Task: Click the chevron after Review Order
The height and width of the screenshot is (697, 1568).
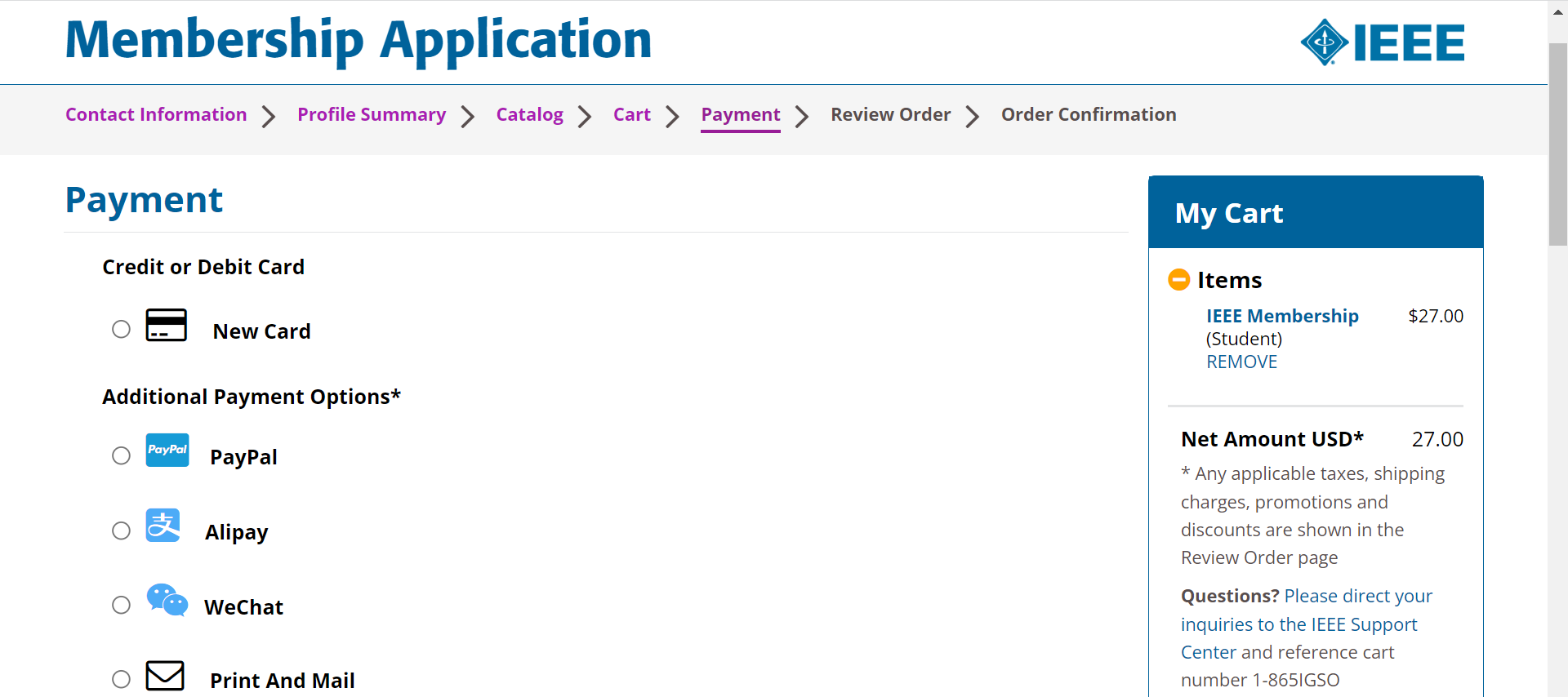Action: pyautogui.click(x=973, y=117)
